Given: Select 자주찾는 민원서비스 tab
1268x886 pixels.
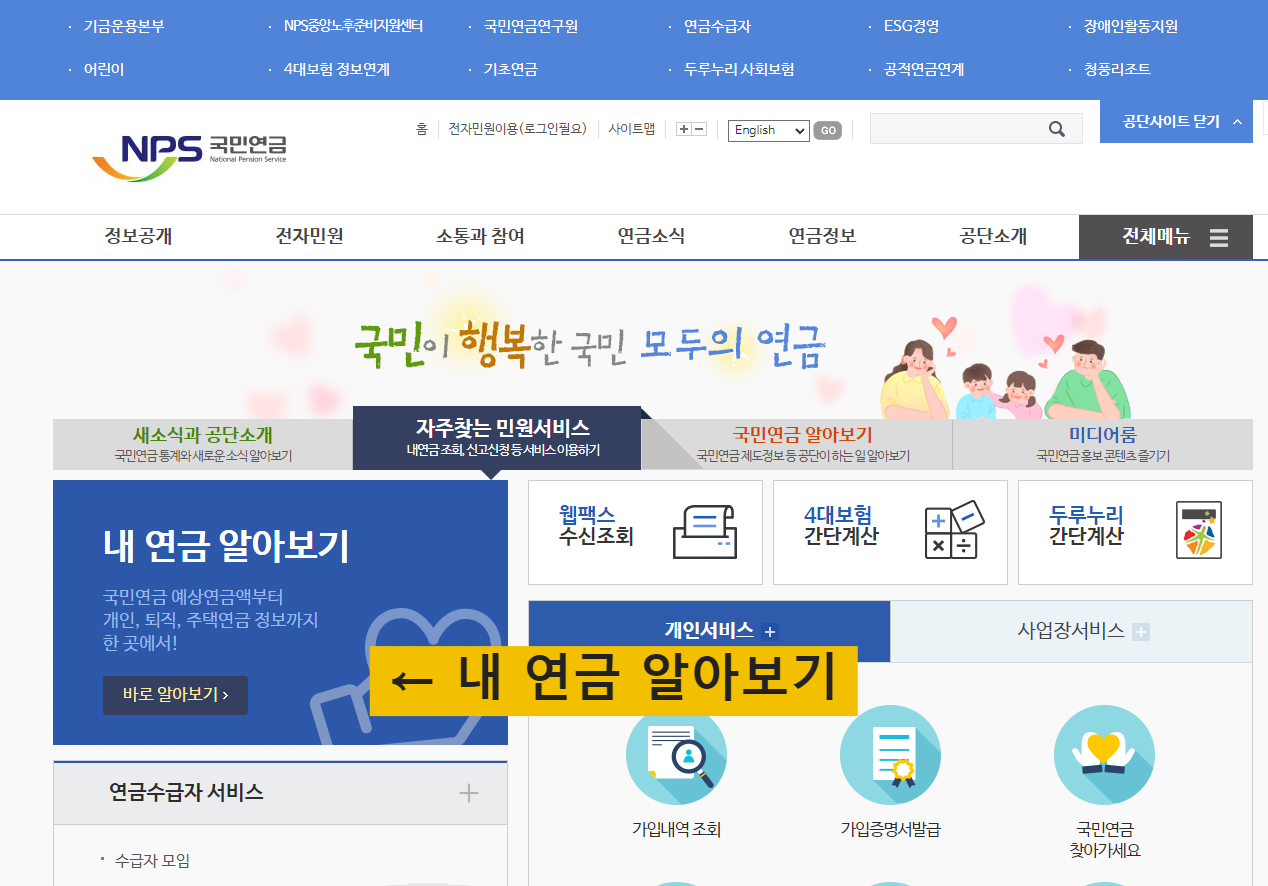Looking at the screenshot, I should 497,438.
